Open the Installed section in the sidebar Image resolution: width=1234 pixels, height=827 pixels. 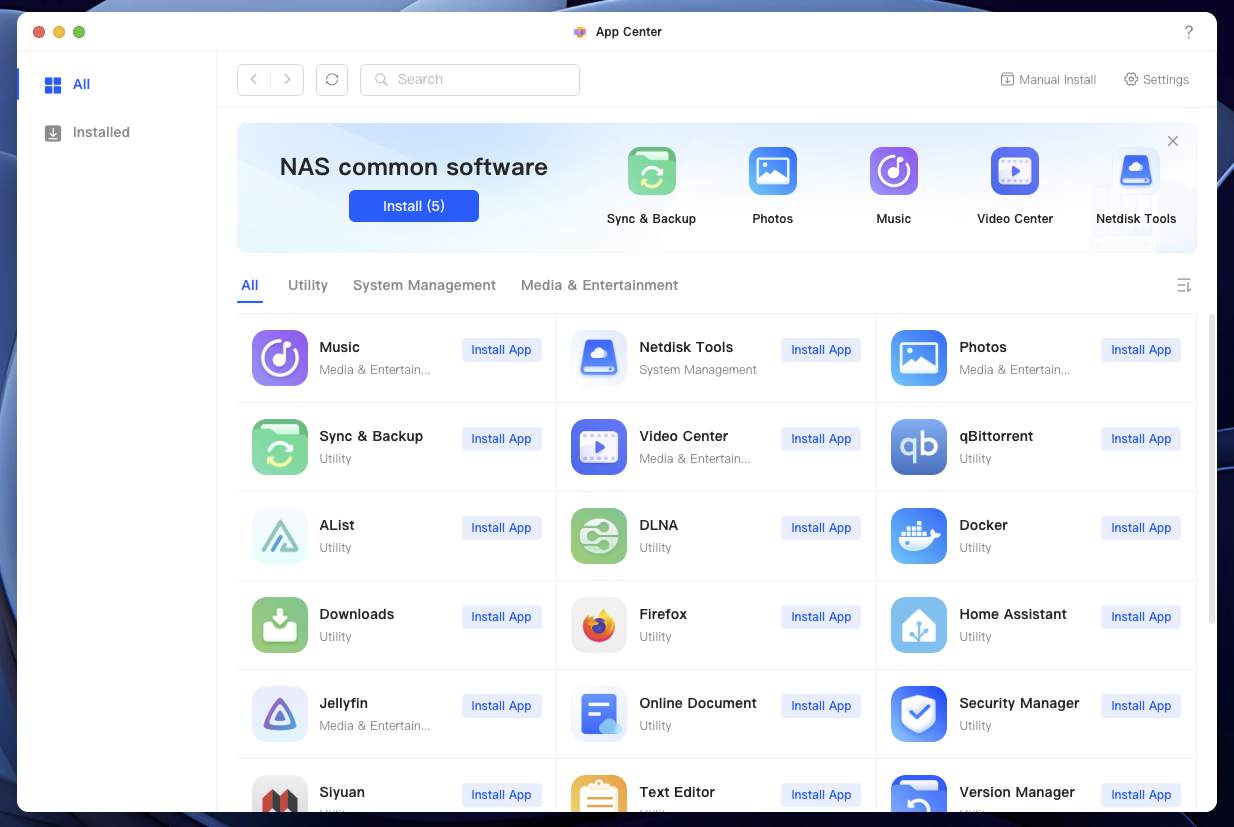click(x=117, y=132)
